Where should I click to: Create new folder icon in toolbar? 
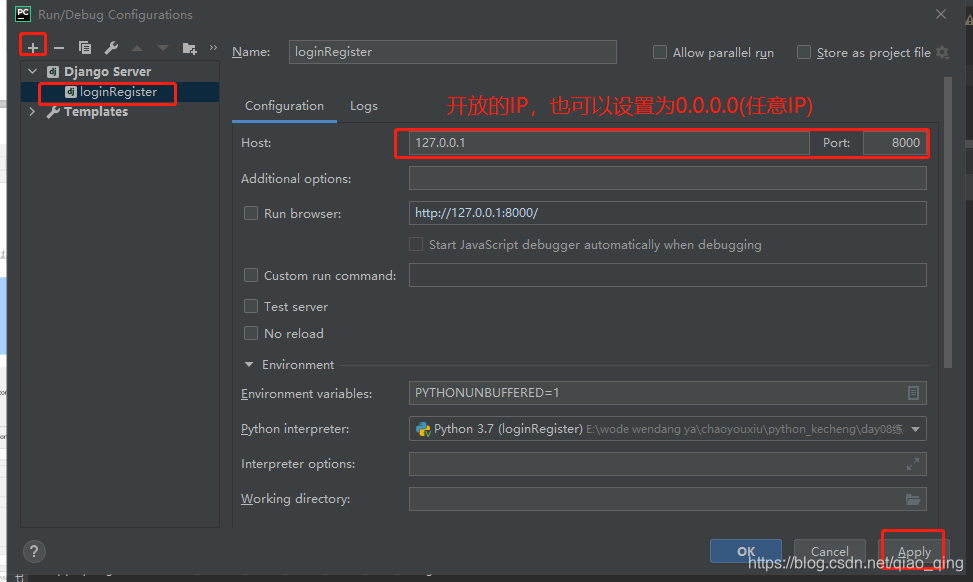(x=189, y=48)
